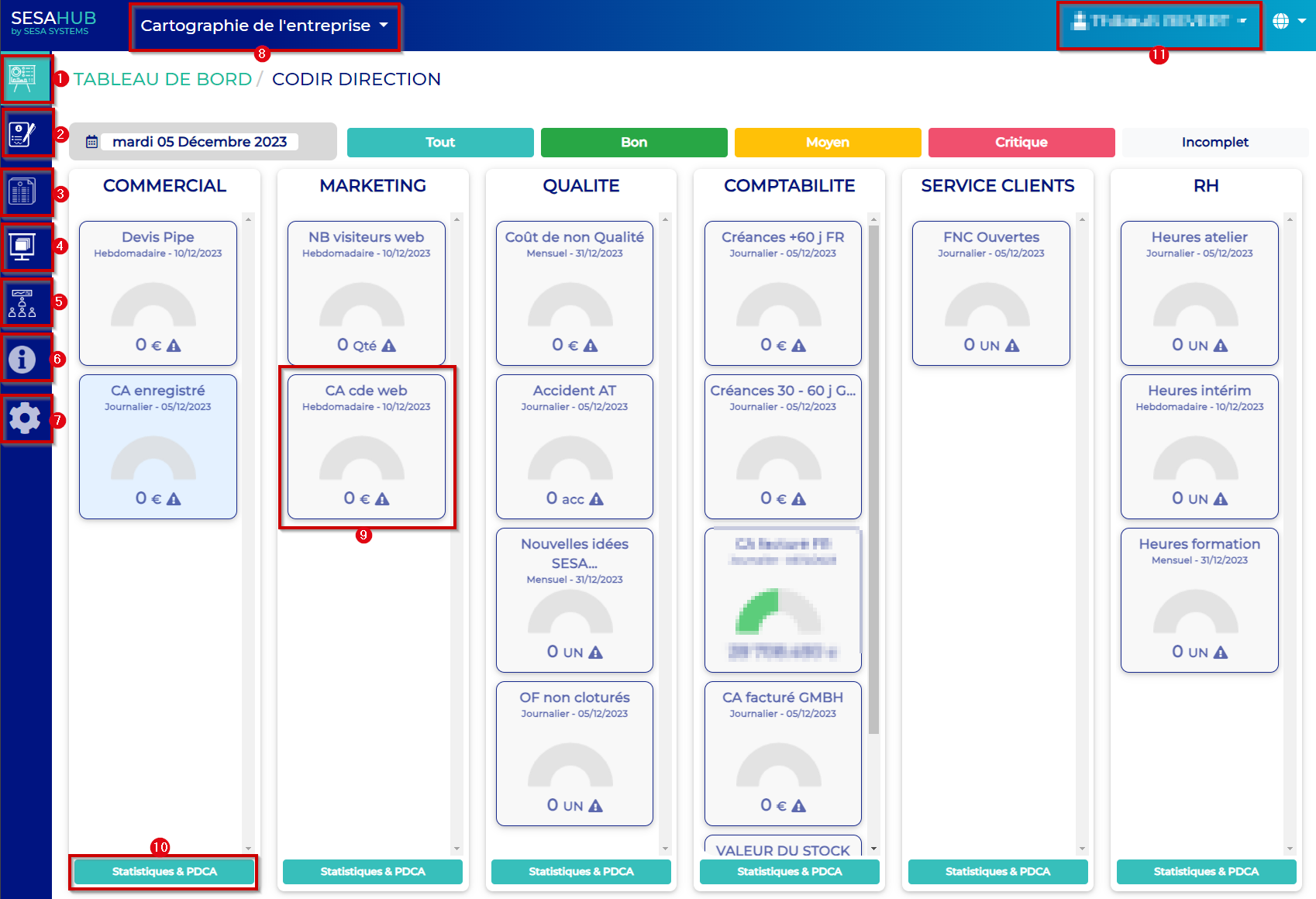The image size is (1316, 899).
Task: Open the reports document sidebar icon
Action: [x=23, y=191]
